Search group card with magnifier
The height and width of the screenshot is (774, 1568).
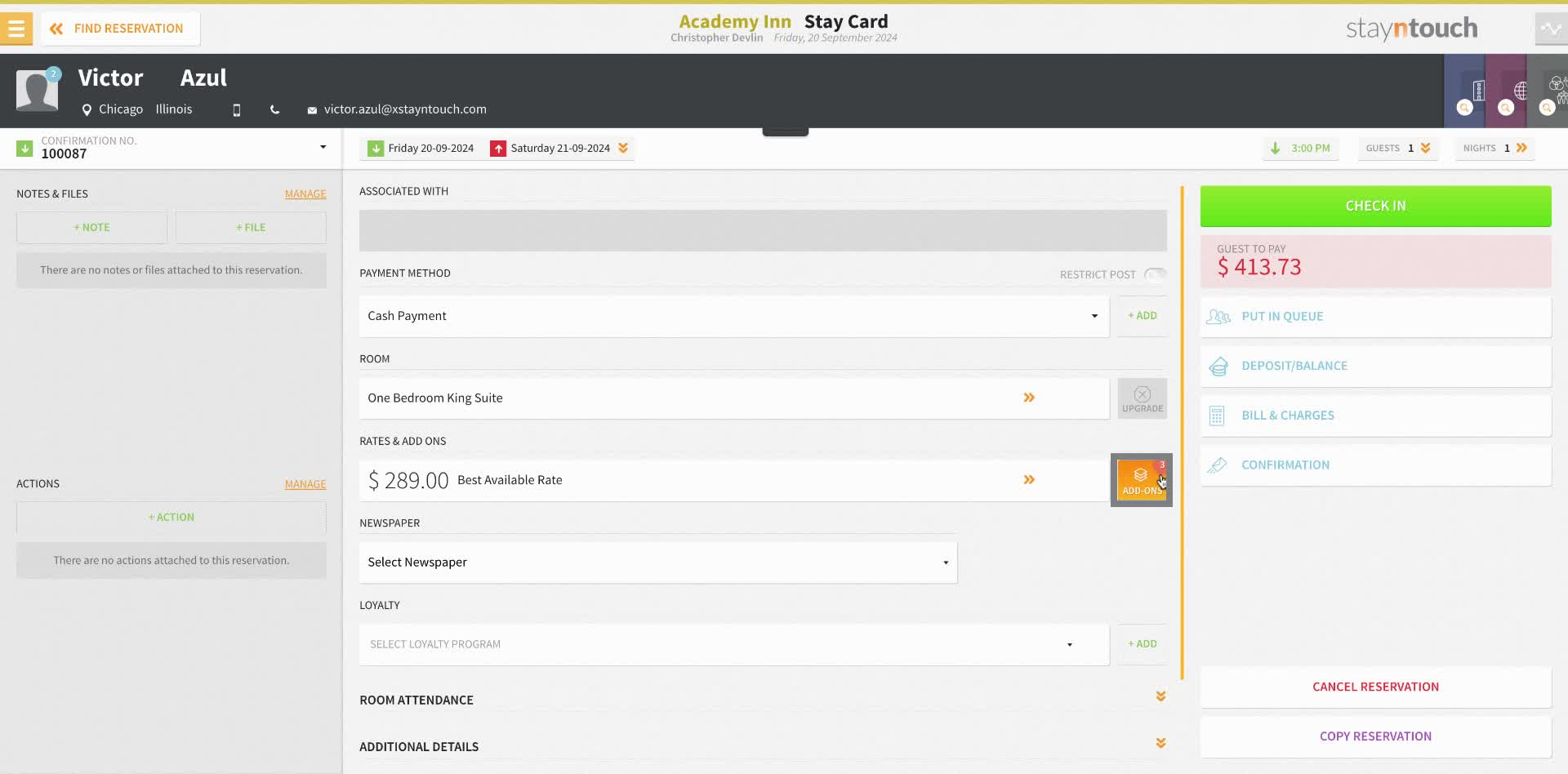(1547, 108)
